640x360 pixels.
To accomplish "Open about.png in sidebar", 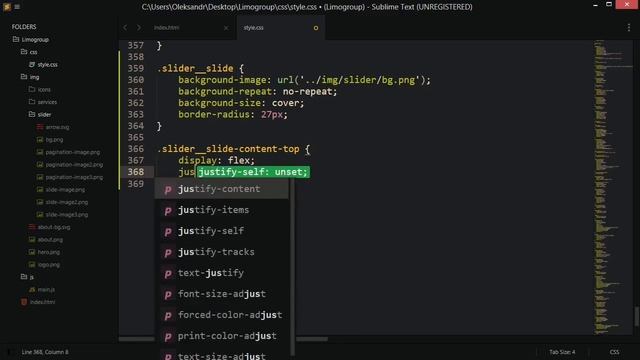I will pyautogui.click(x=50, y=240).
